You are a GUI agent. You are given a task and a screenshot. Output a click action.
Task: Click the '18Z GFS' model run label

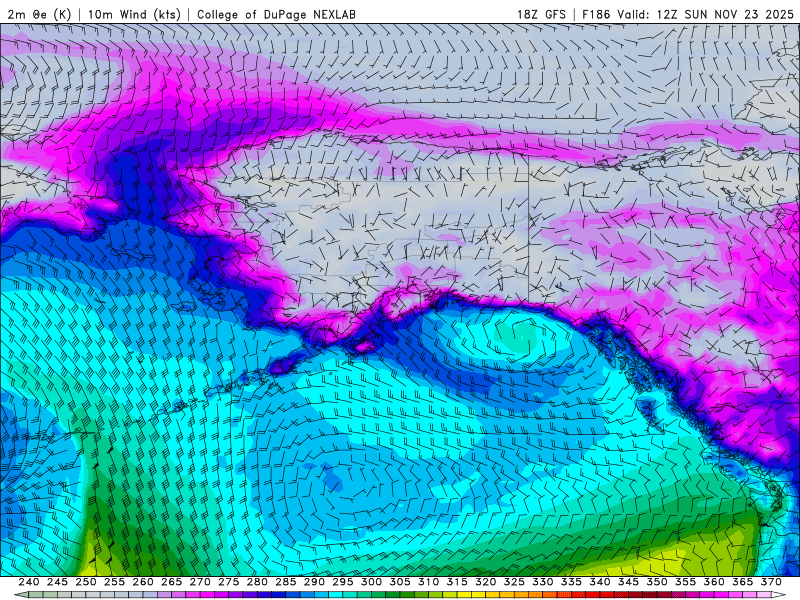click(x=541, y=14)
